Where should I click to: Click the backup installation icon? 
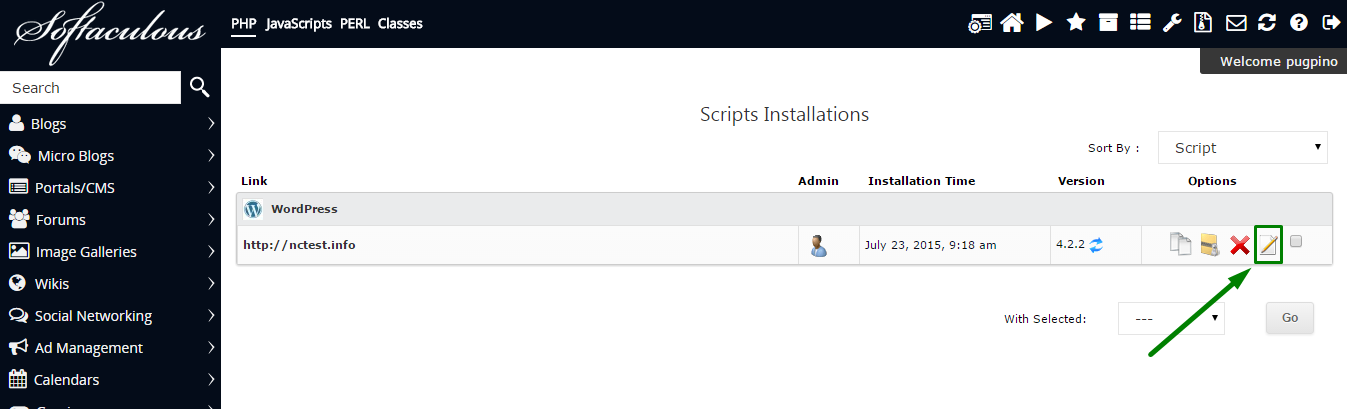pos(1210,245)
